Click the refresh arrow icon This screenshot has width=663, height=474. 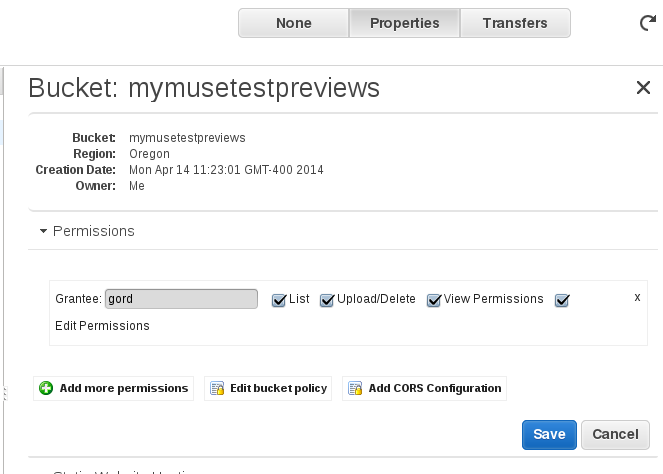(x=648, y=23)
